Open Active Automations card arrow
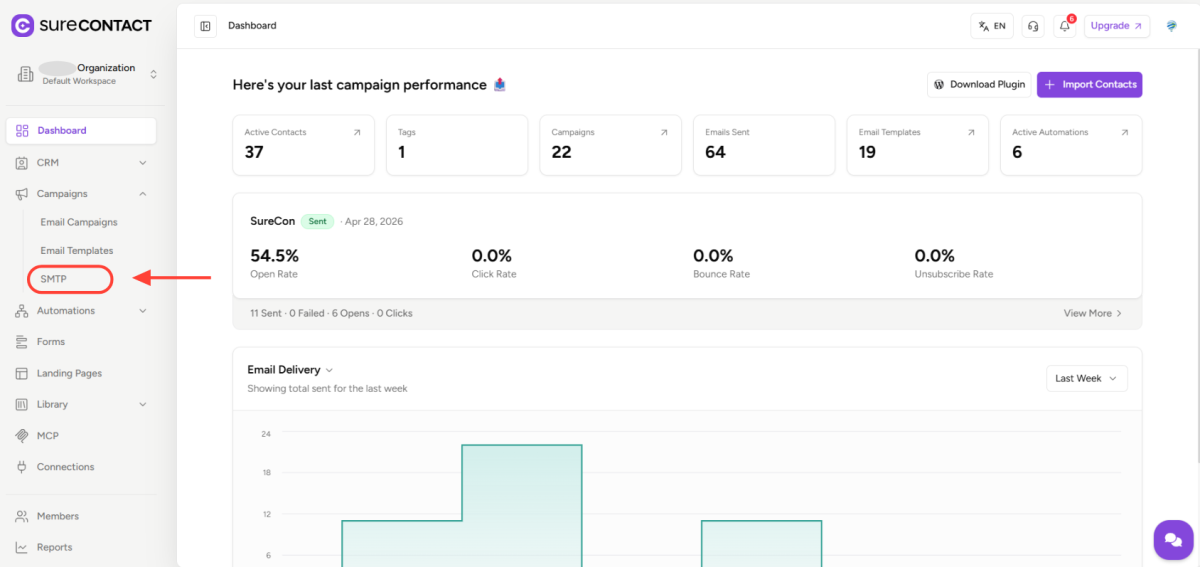The image size is (1200, 567). tap(1125, 132)
